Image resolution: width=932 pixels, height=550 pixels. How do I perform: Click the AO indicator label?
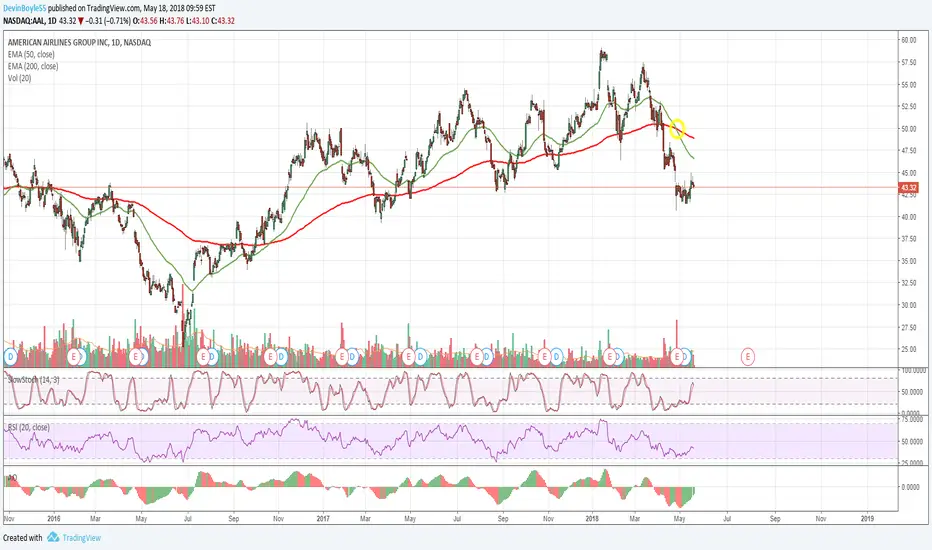[12, 477]
